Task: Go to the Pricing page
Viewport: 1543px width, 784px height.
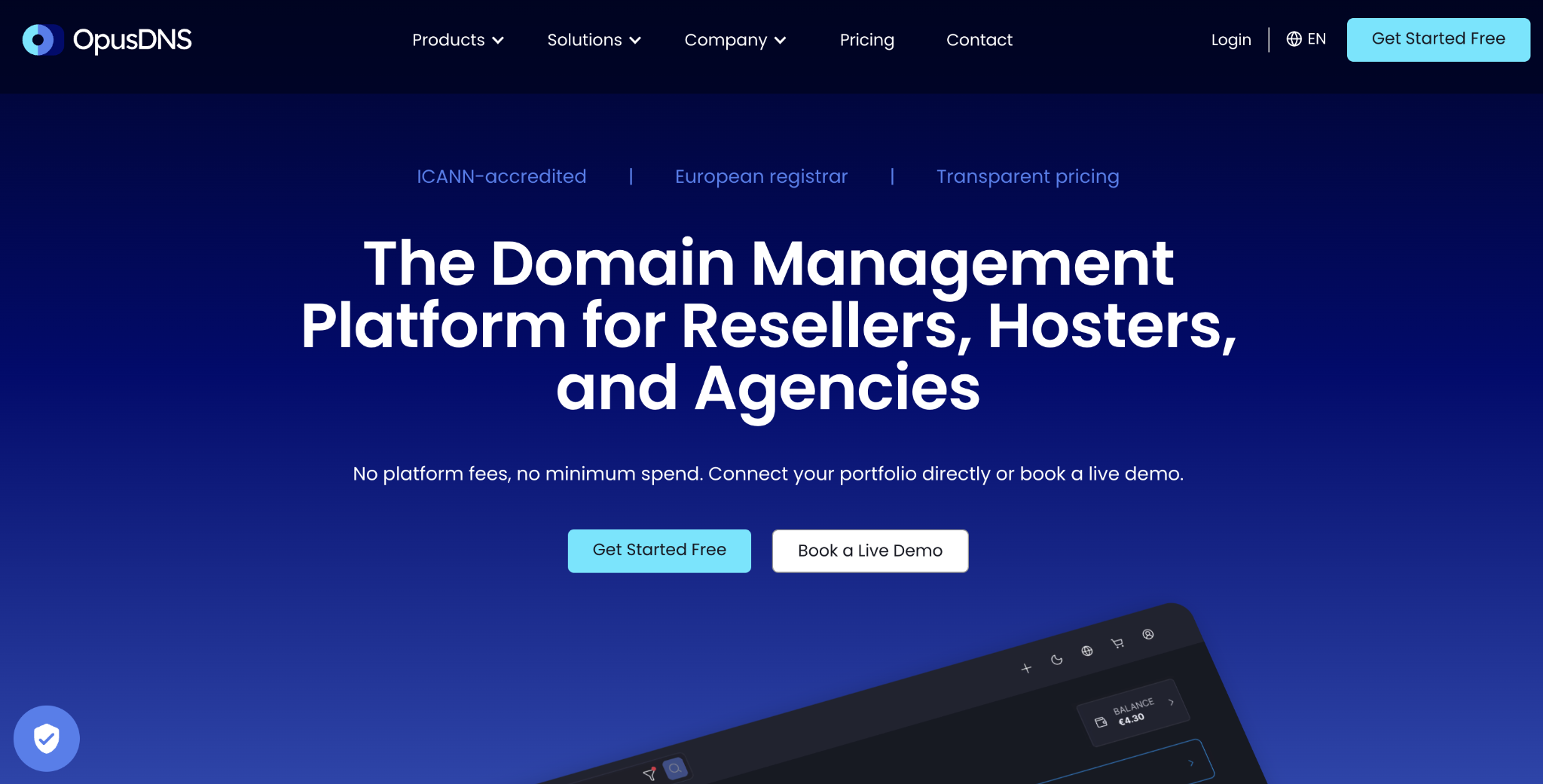Action: tap(866, 40)
